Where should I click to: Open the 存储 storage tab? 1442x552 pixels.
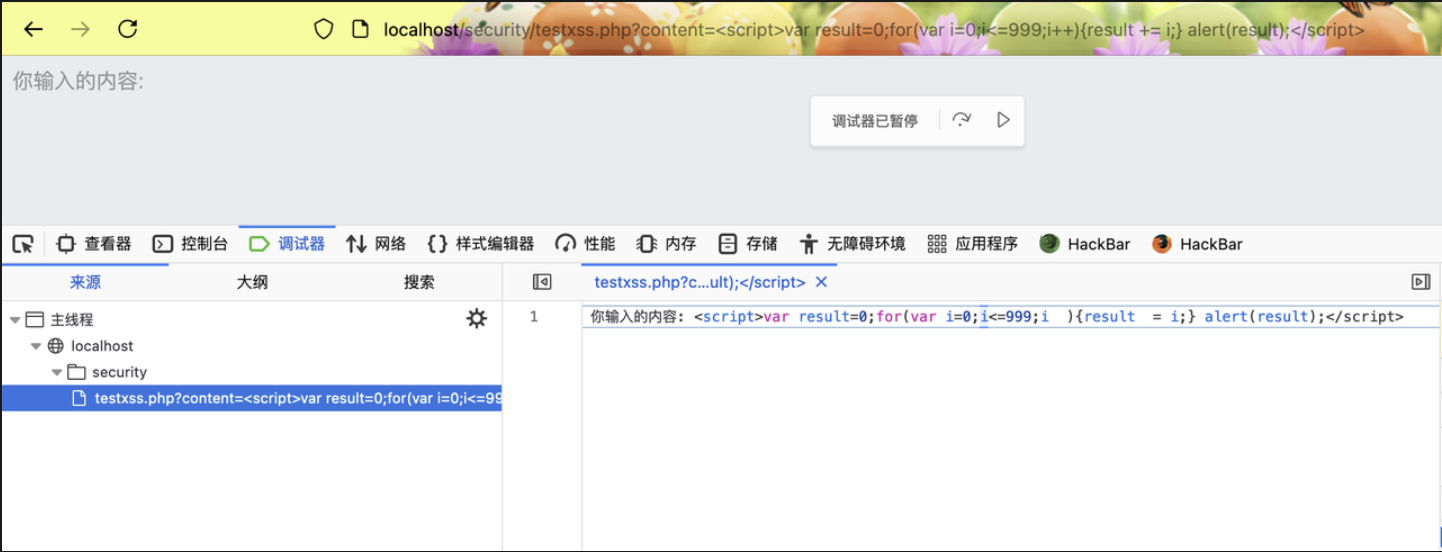point(747,244)
